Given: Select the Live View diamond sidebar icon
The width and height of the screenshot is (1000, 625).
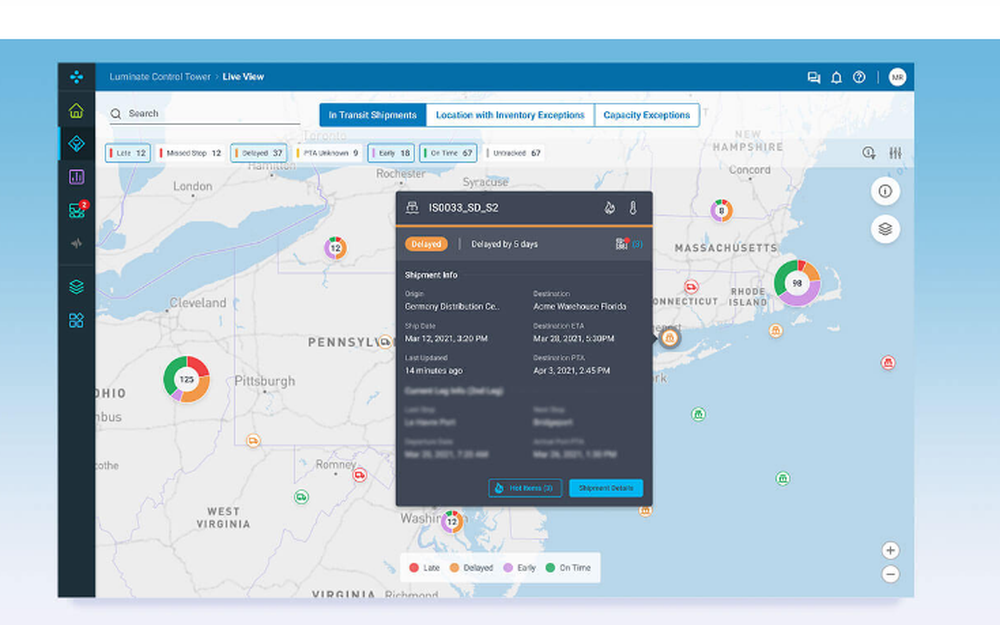Looking at the screenshot, I should tap(76, 143).
